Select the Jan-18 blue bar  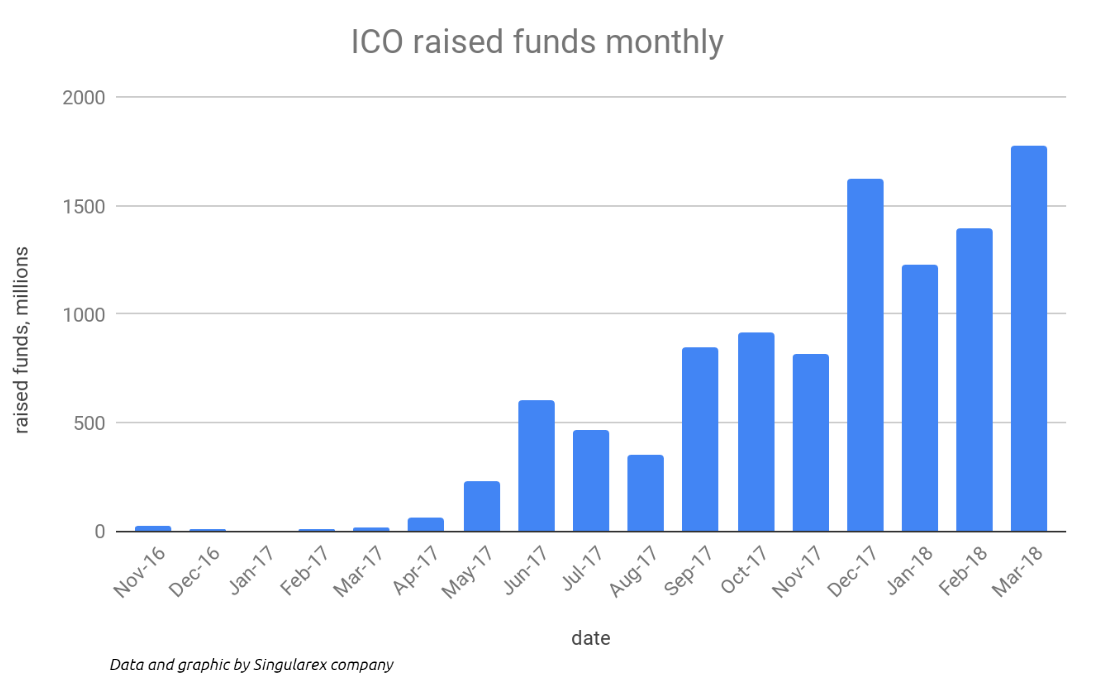tap(919, 398)
